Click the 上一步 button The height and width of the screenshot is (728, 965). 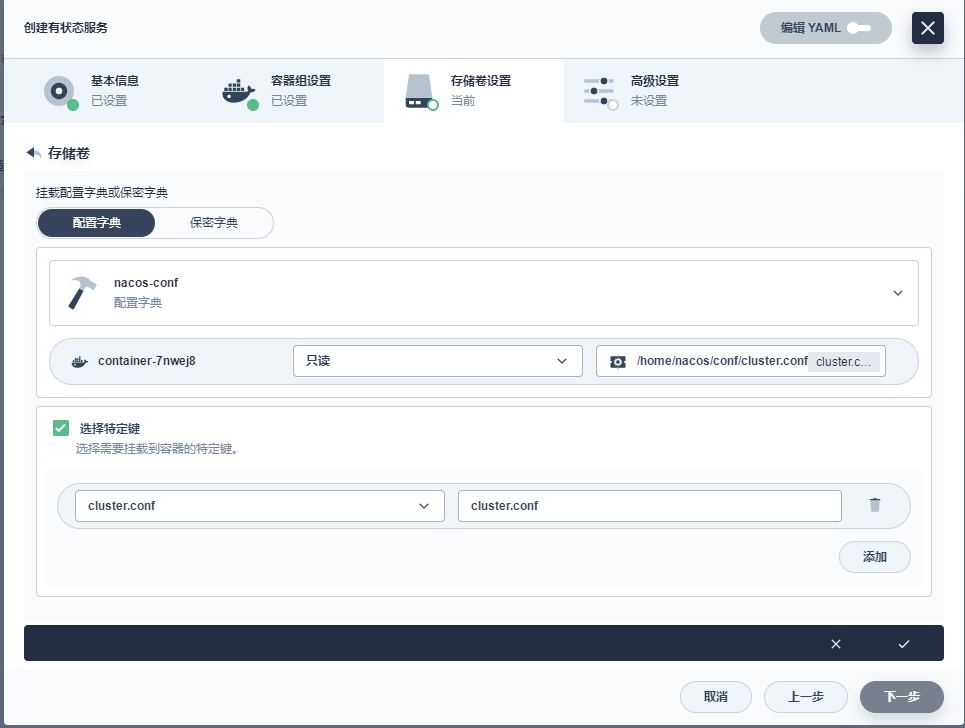[806, 697]
